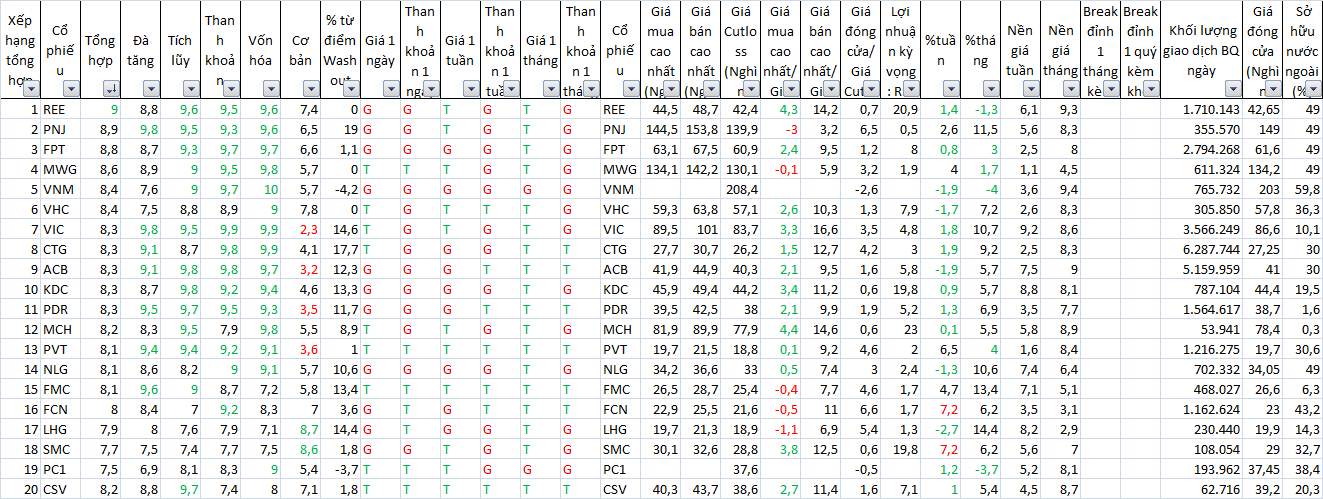1323x499 pixels.
Task: Select the cell with volume 53.941
Action: click(x=1201, y=329)
